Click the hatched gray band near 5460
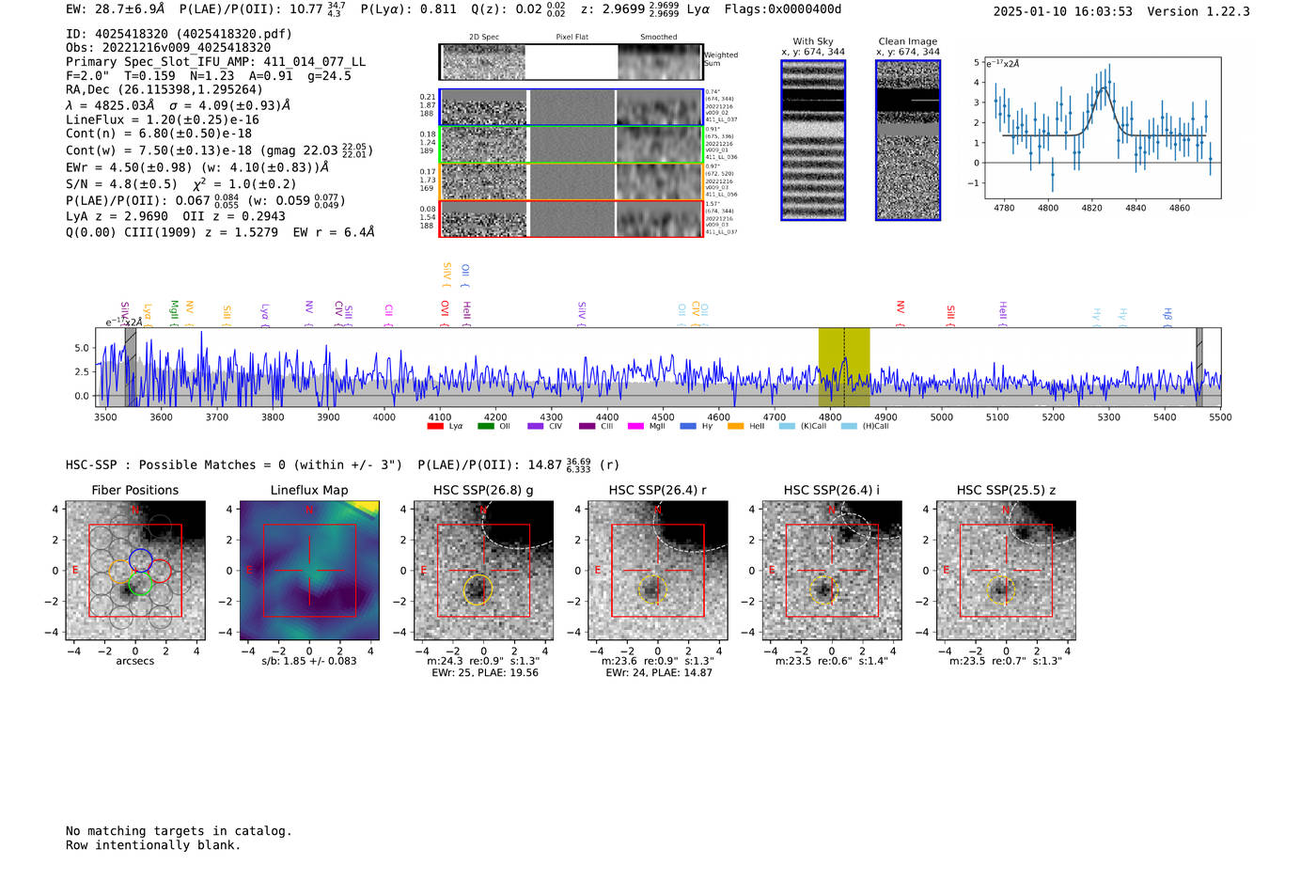The image size is (1316, 896). coord(1199,368)
